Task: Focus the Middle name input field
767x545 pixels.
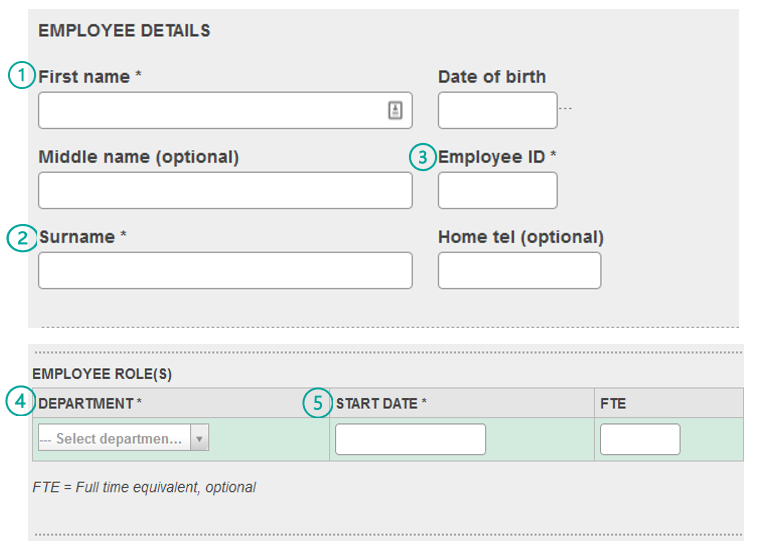Action: (226, 190)
